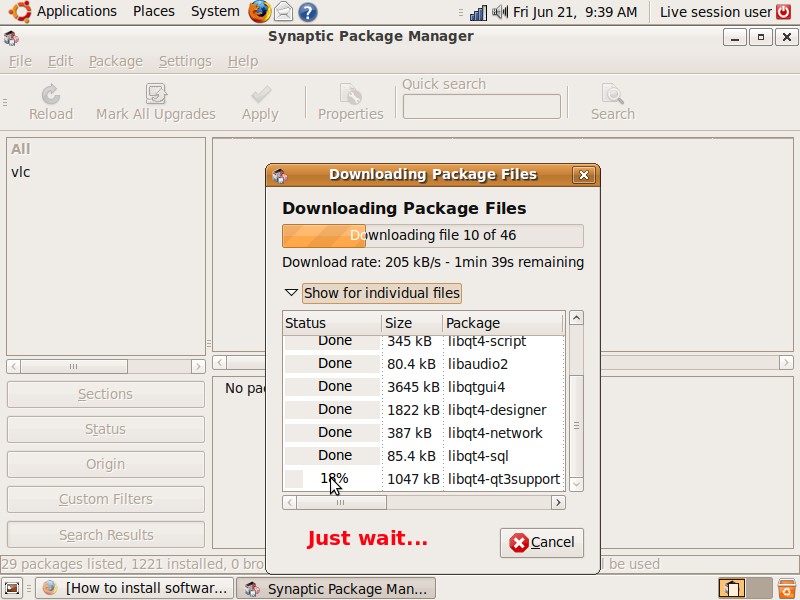Open the mail client launcher icon
The width and height of the screenshot is (800, 600).
(284, 12)
